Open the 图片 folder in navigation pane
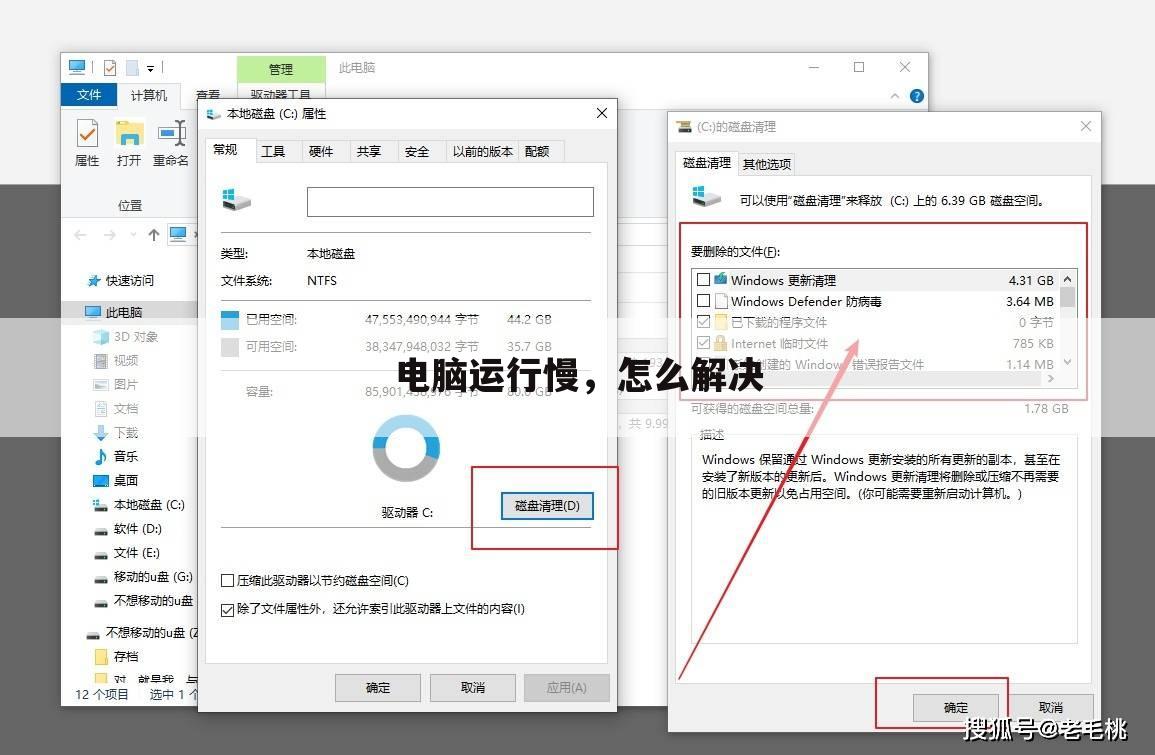The width and height of the screenshot is (1155, 755). coord(116,384)
